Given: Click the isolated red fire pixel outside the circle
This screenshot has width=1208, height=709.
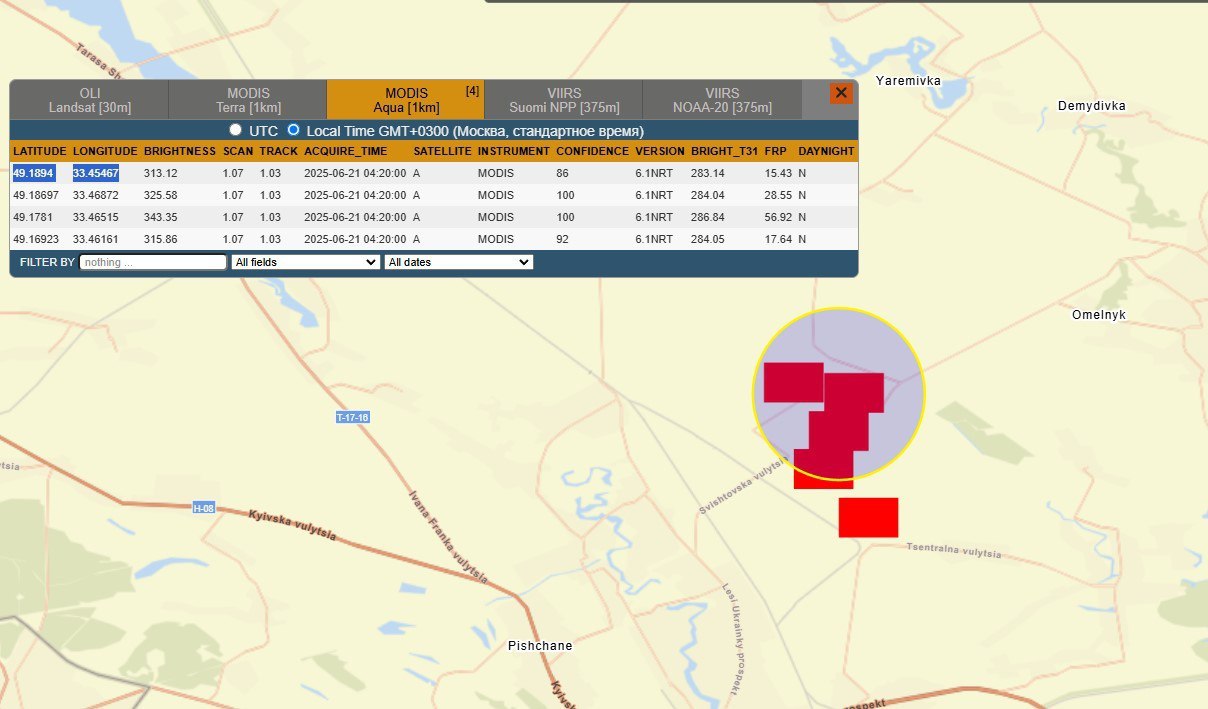Looking at the screenshot, I should pos(868,517).
